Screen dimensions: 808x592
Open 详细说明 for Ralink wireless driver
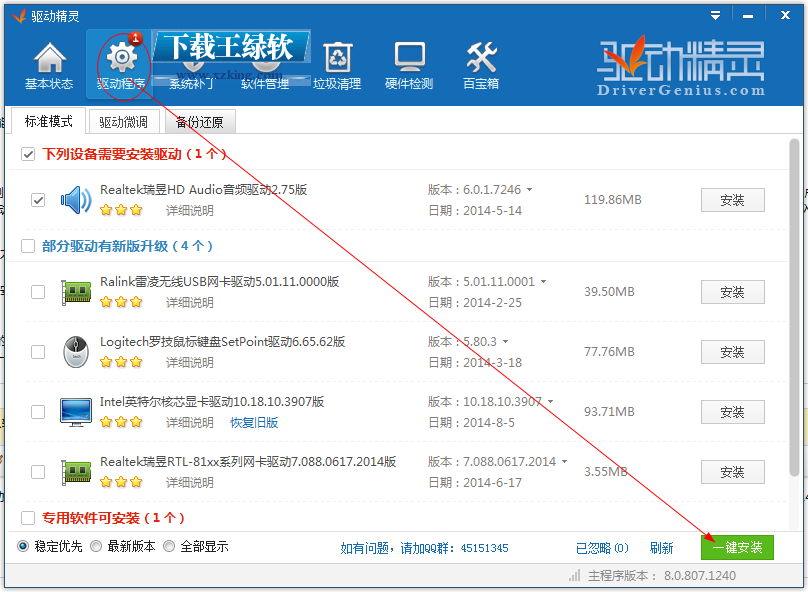[190, 302]
